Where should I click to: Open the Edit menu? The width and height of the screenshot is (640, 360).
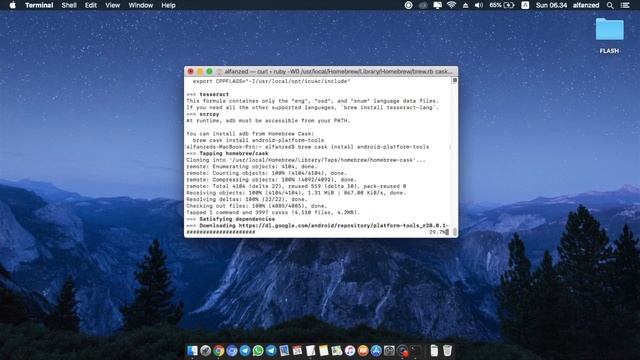[91, 5]
